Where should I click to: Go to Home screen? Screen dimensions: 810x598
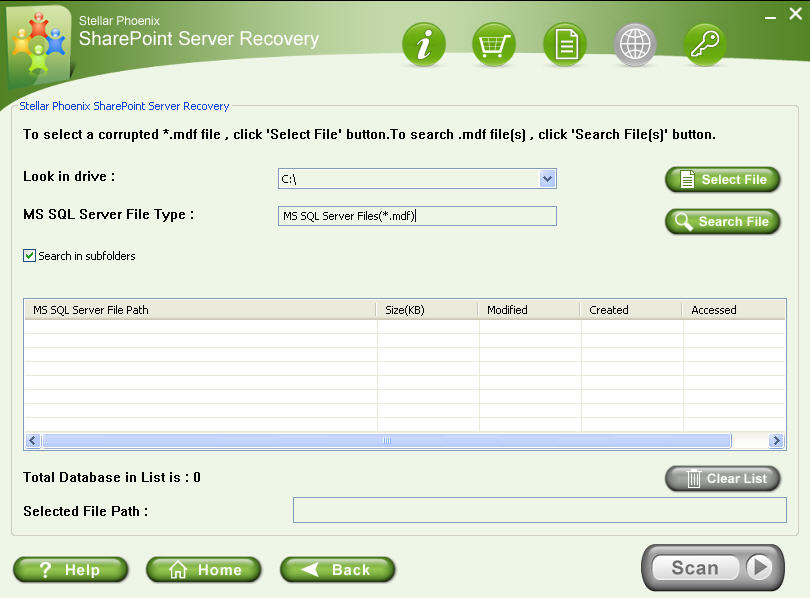[x=204, y=570]
